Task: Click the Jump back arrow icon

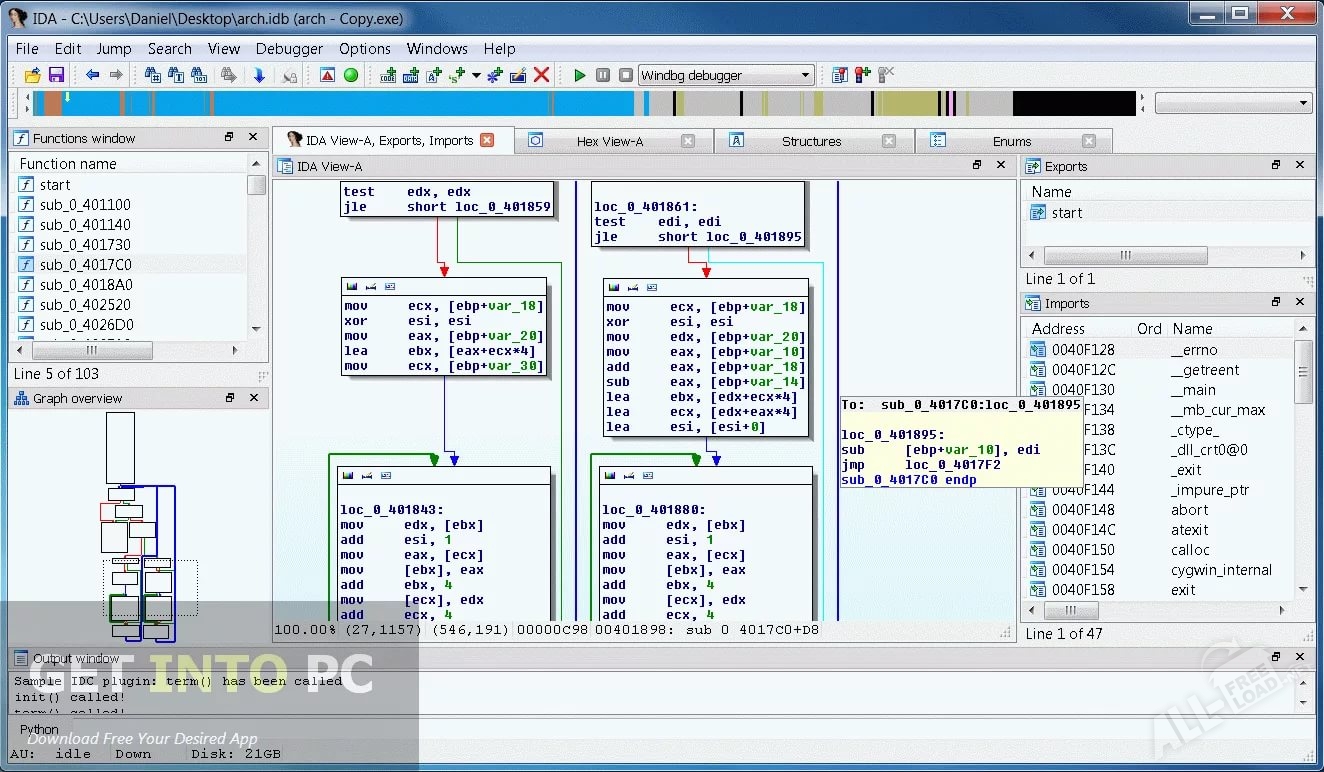Action: coord(92,75)
